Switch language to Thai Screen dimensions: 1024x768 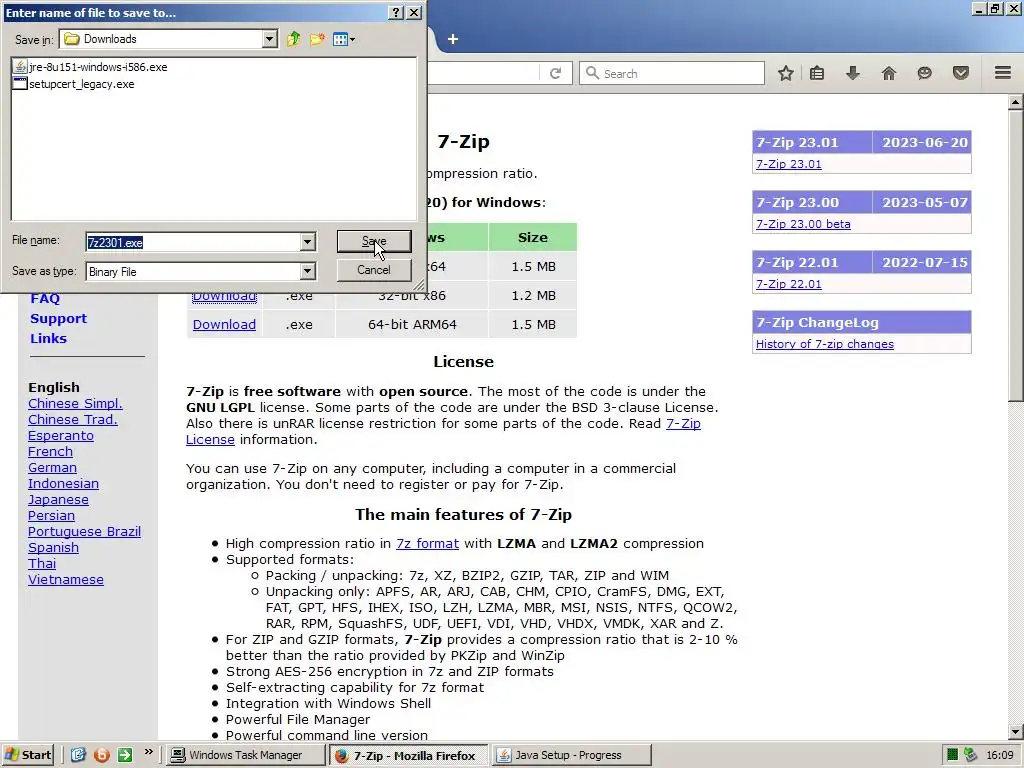(42, 564)
